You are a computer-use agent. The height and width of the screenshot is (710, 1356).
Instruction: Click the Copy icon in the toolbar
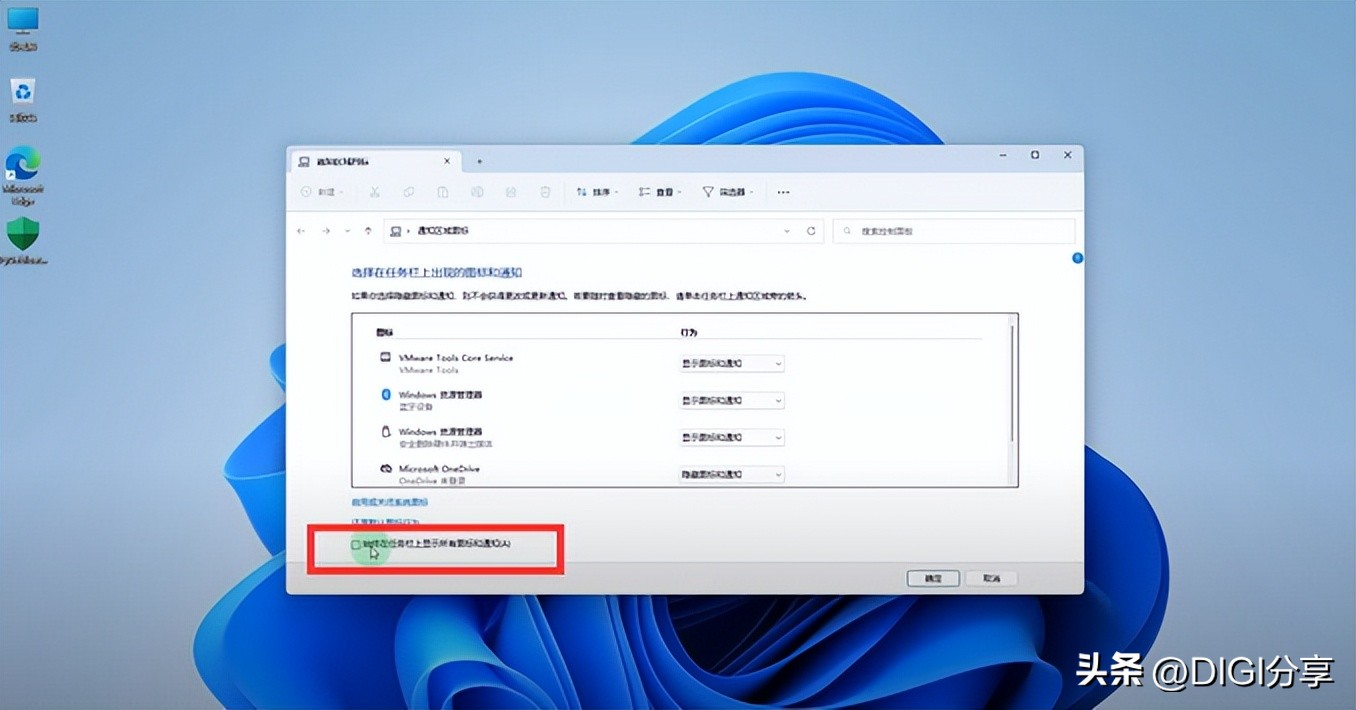(408, 191)
